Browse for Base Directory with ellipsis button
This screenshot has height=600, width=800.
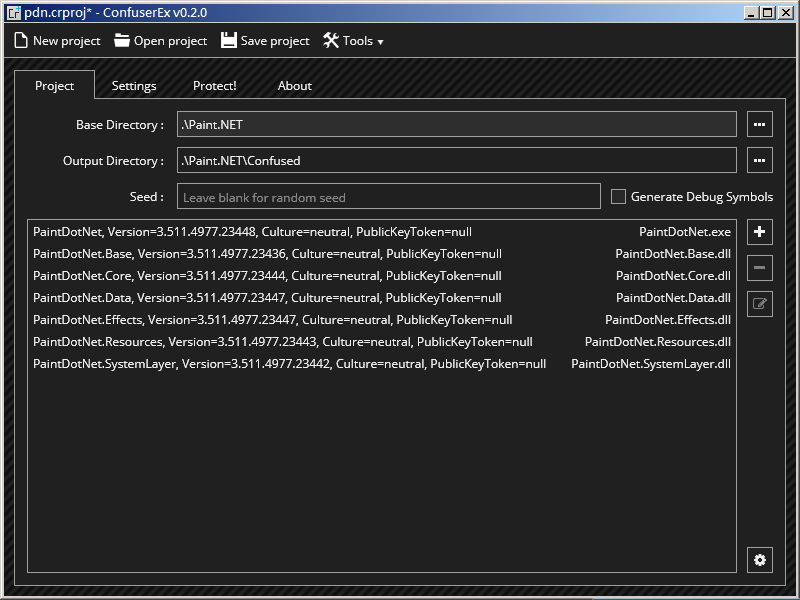pyautogui.click(x=760, y=124)
